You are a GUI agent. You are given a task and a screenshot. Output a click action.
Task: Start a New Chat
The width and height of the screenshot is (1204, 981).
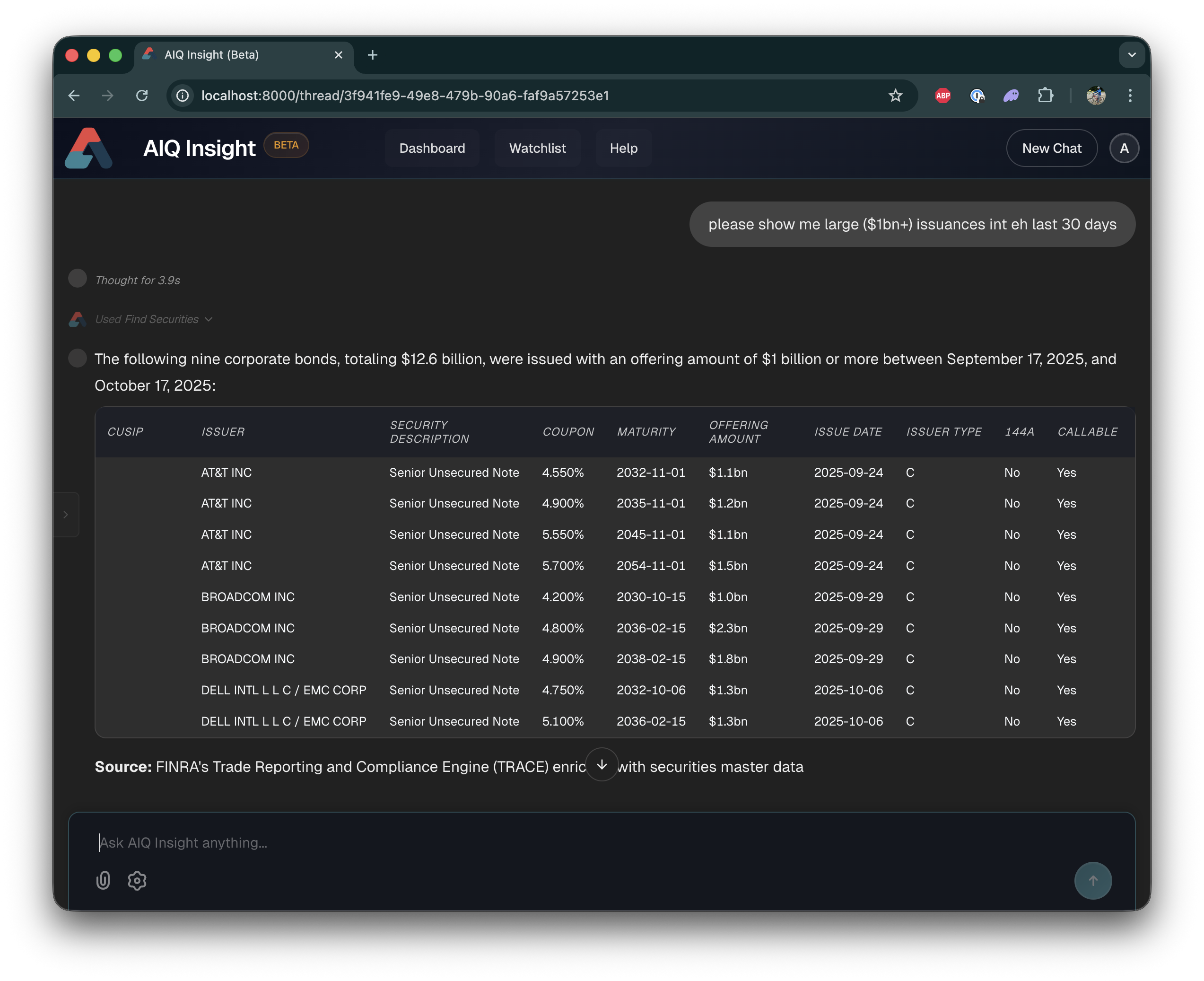point(1051,148)
